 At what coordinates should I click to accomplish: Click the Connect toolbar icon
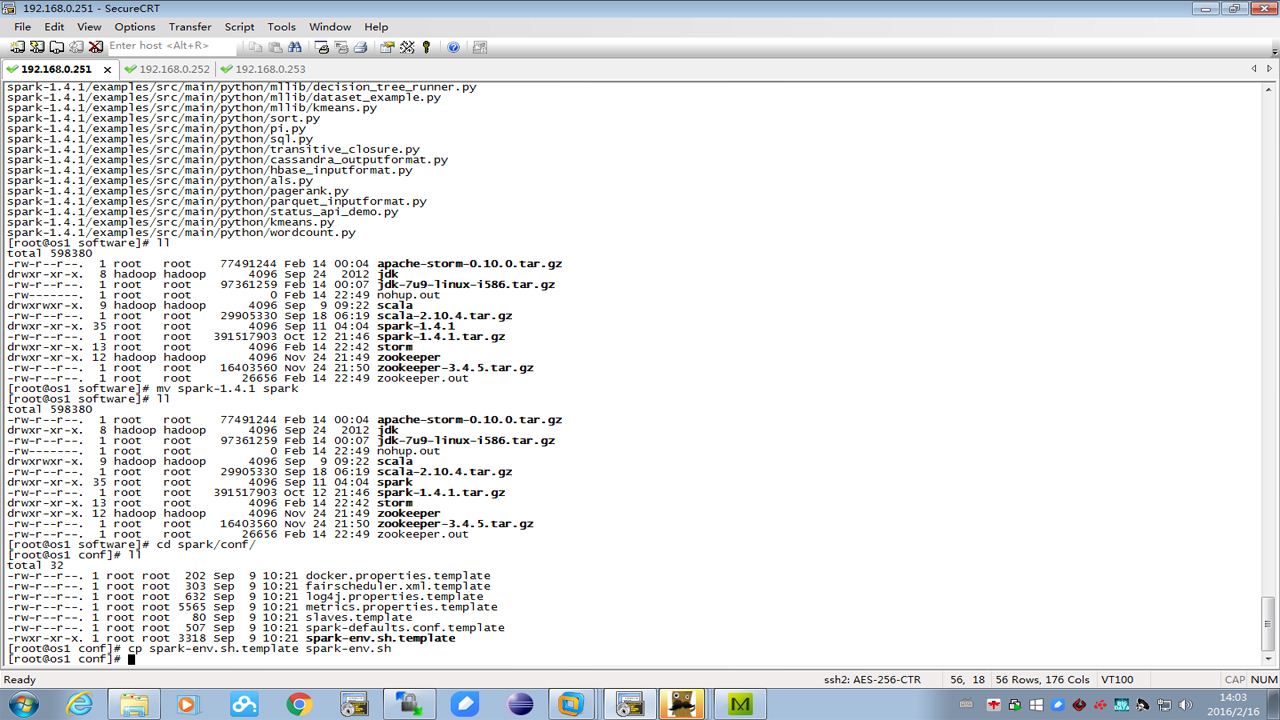[x=17, y=47]
